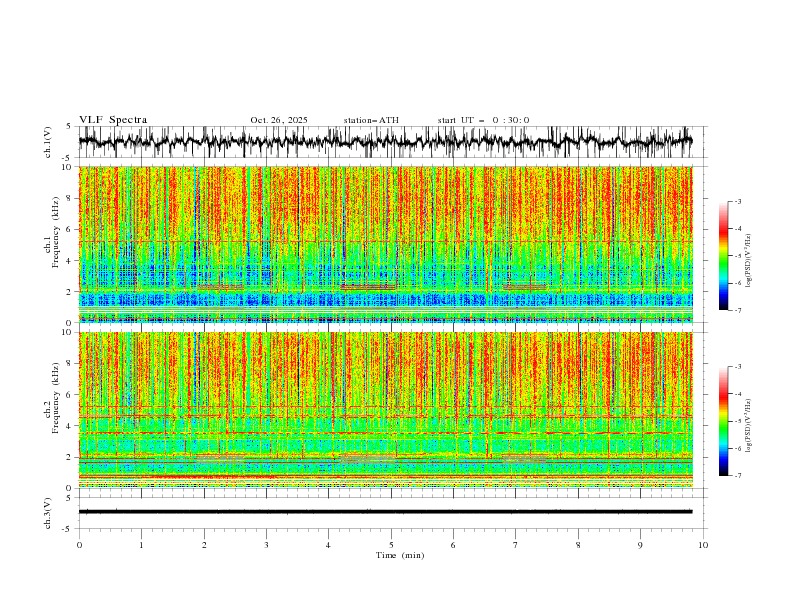Click the ch.3 flat voltage trace
The height and width of the screenshot is (612, 792).
coord(385,512)
